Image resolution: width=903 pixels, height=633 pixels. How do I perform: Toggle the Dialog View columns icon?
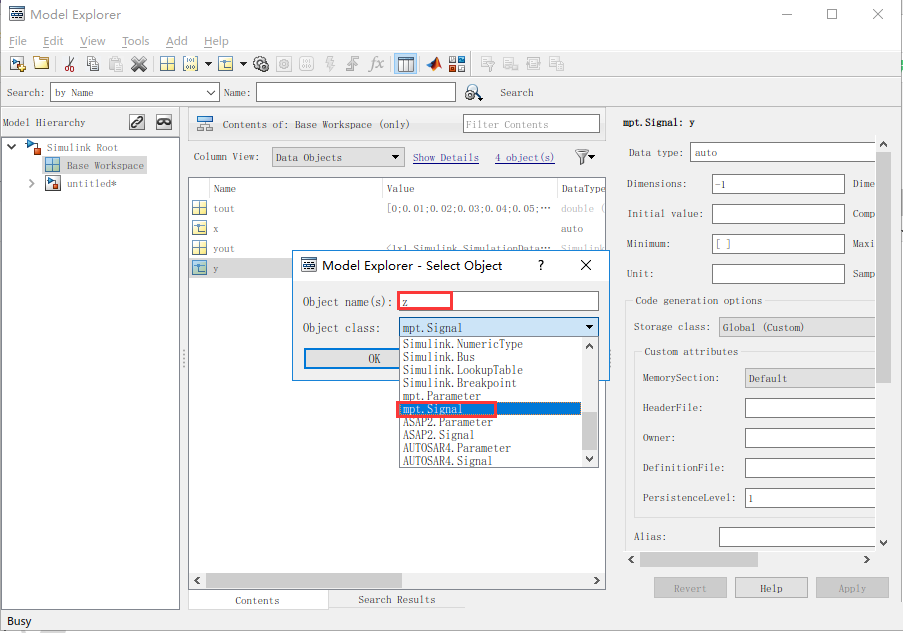pos(405,64)
